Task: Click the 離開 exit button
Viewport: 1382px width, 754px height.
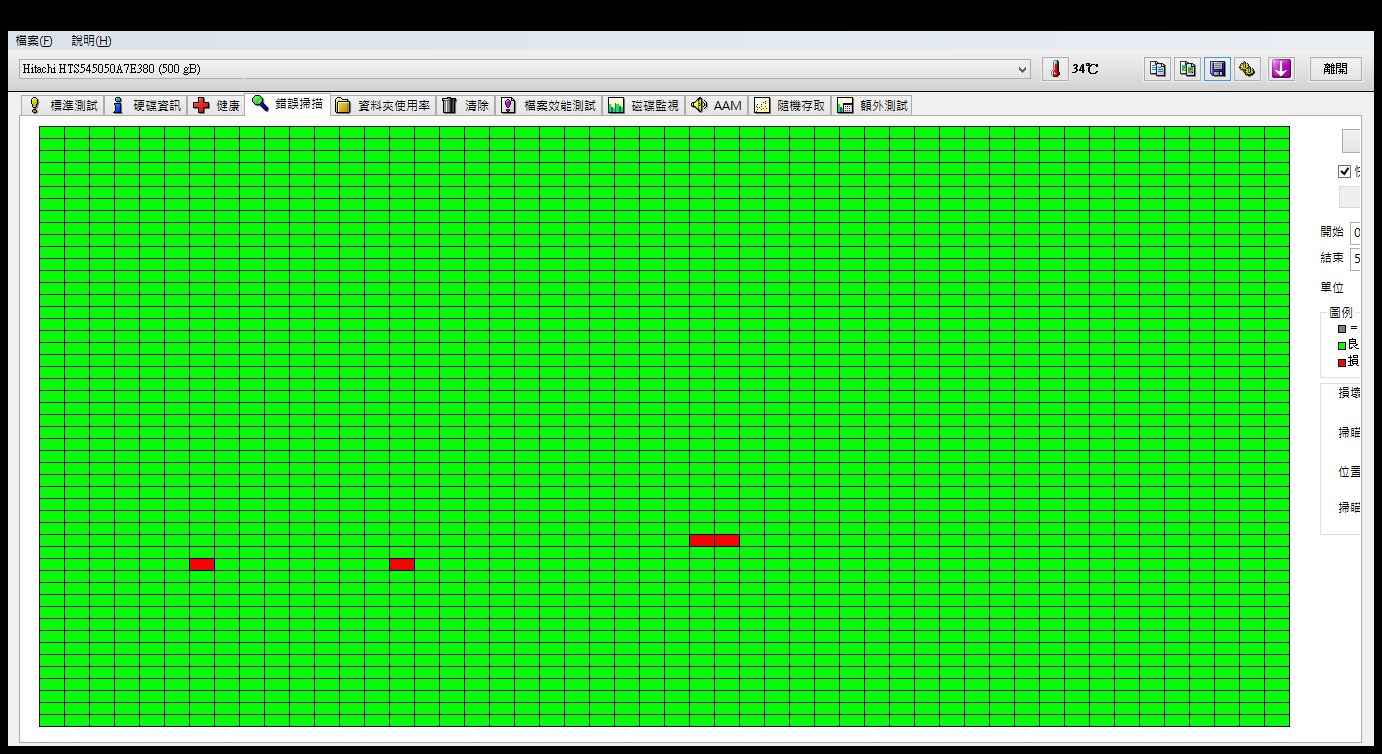Action: 1335,69
